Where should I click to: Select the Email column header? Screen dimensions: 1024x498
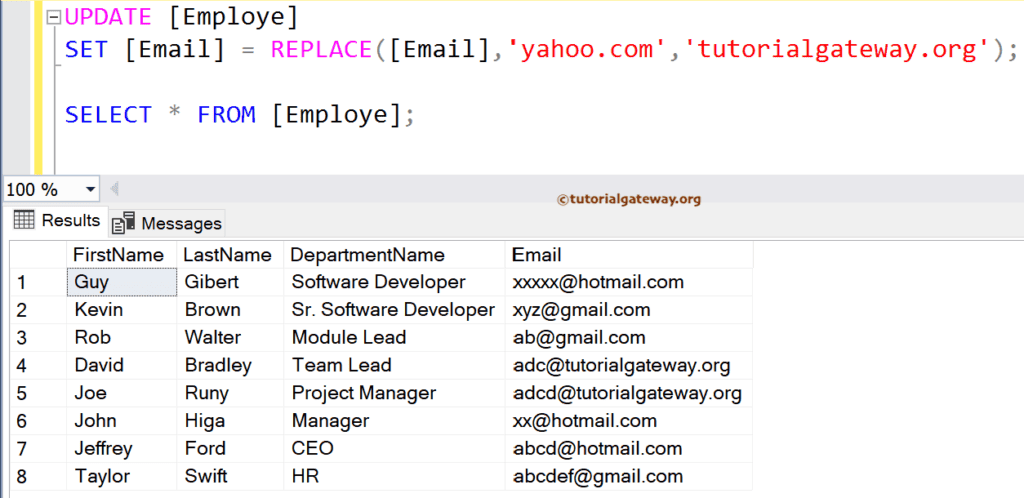pos(629,255)
